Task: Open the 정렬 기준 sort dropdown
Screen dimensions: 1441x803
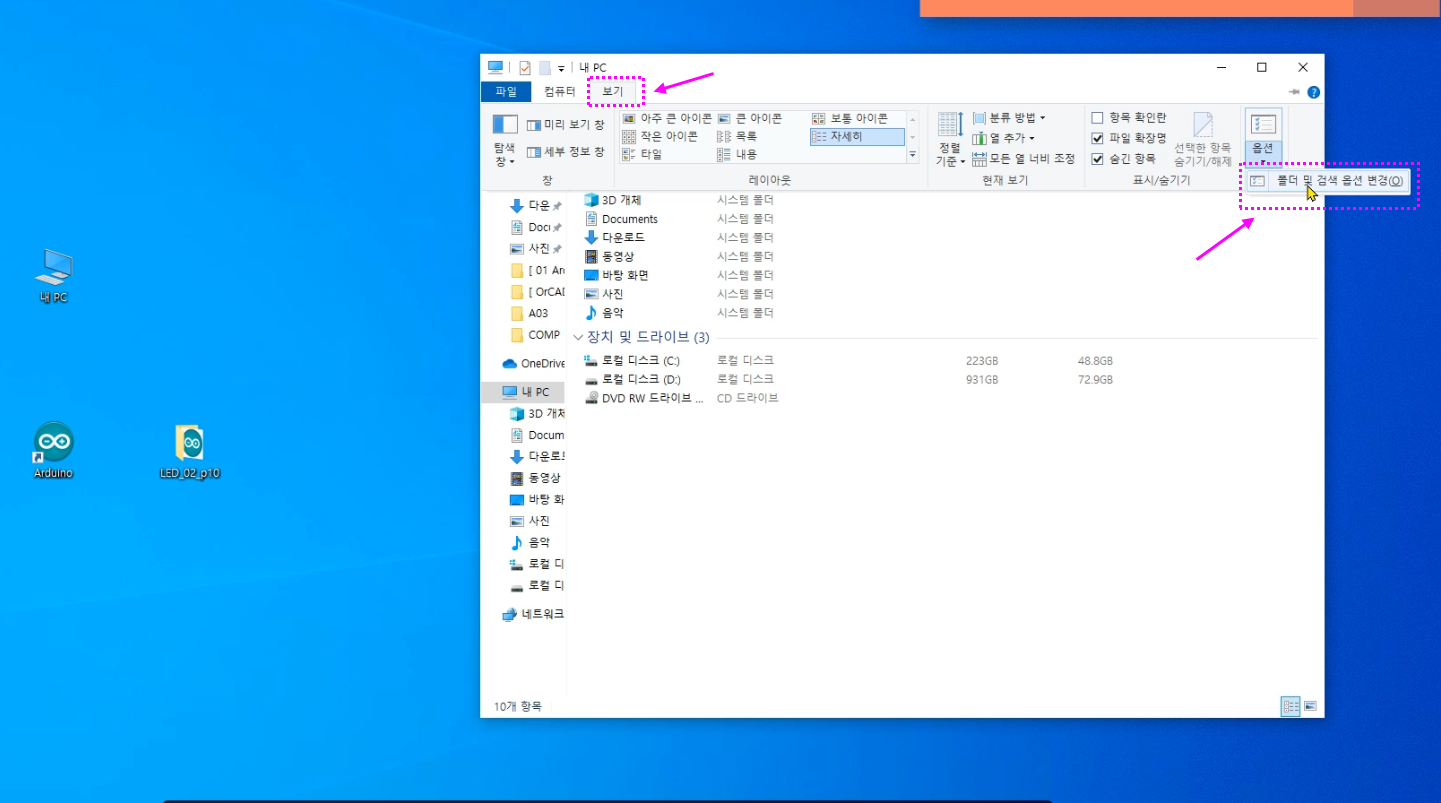Action: (950, 141)
